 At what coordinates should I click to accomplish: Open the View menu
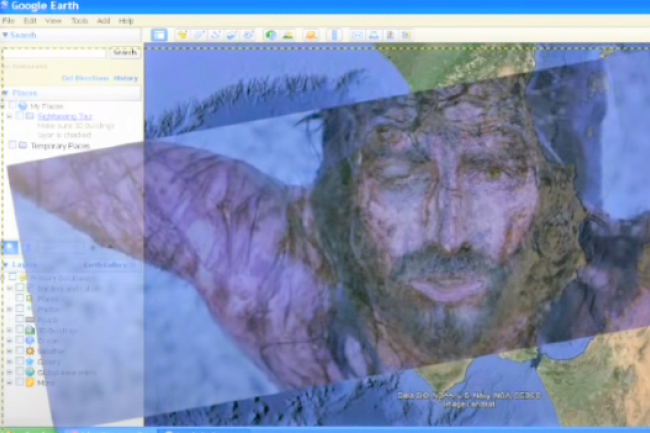point(53,20)
